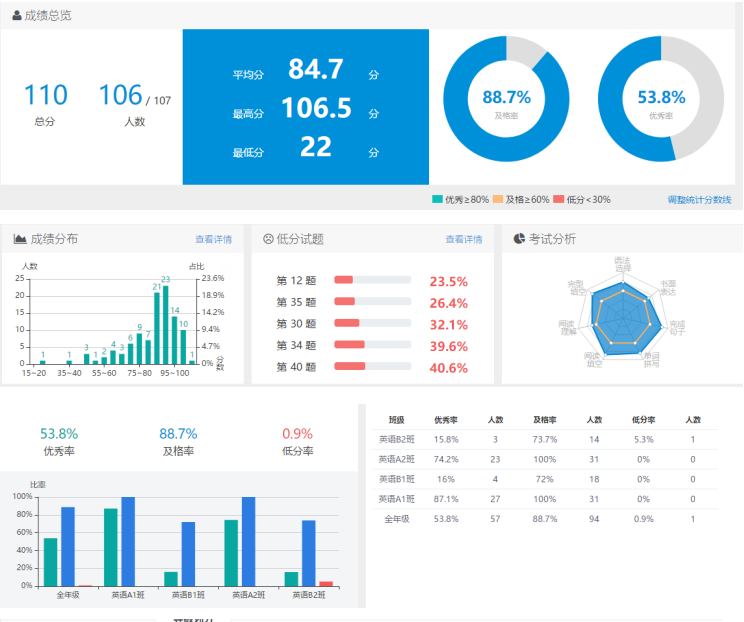Image resolution: width=744 pixels, height=622 pixels.
Task: Click the progress bar for 第 12 题
Action: [x=372, y=280]
